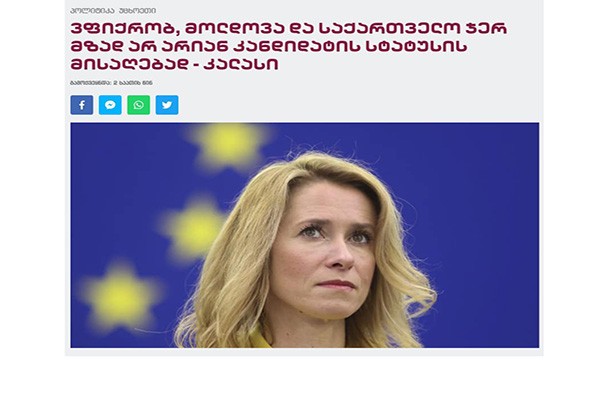This screenshot has width=600, height=400.
Task: Click the red article headline
Action: [289, 46]
